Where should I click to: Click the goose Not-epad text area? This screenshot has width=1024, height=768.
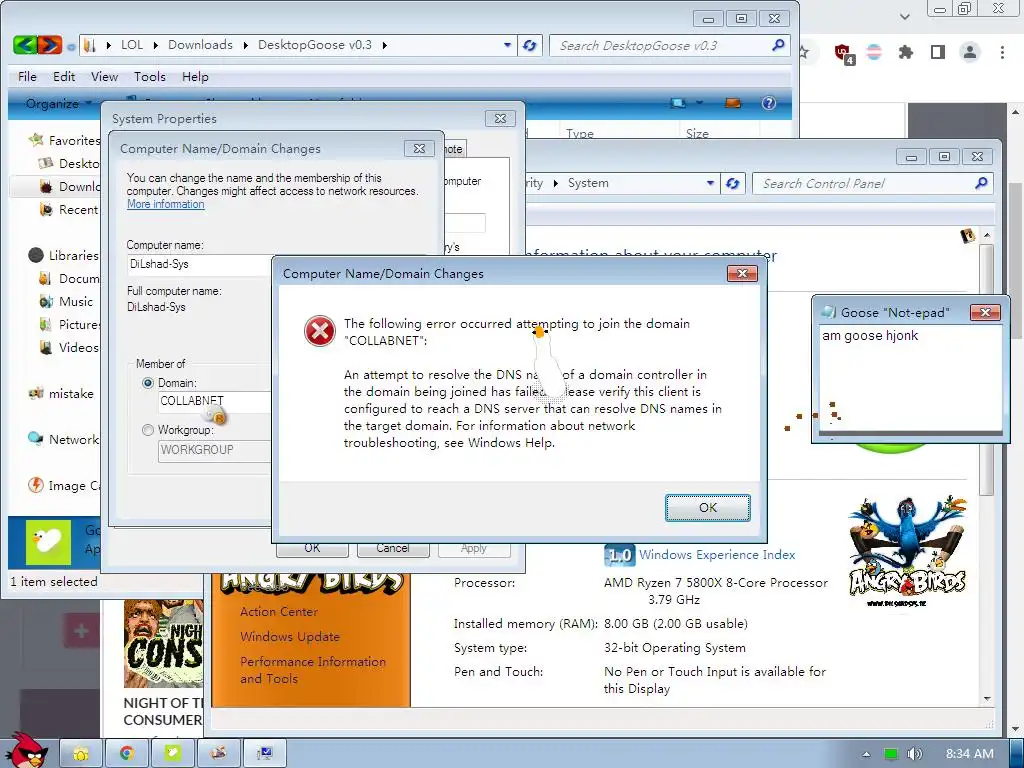coord(910,377)
